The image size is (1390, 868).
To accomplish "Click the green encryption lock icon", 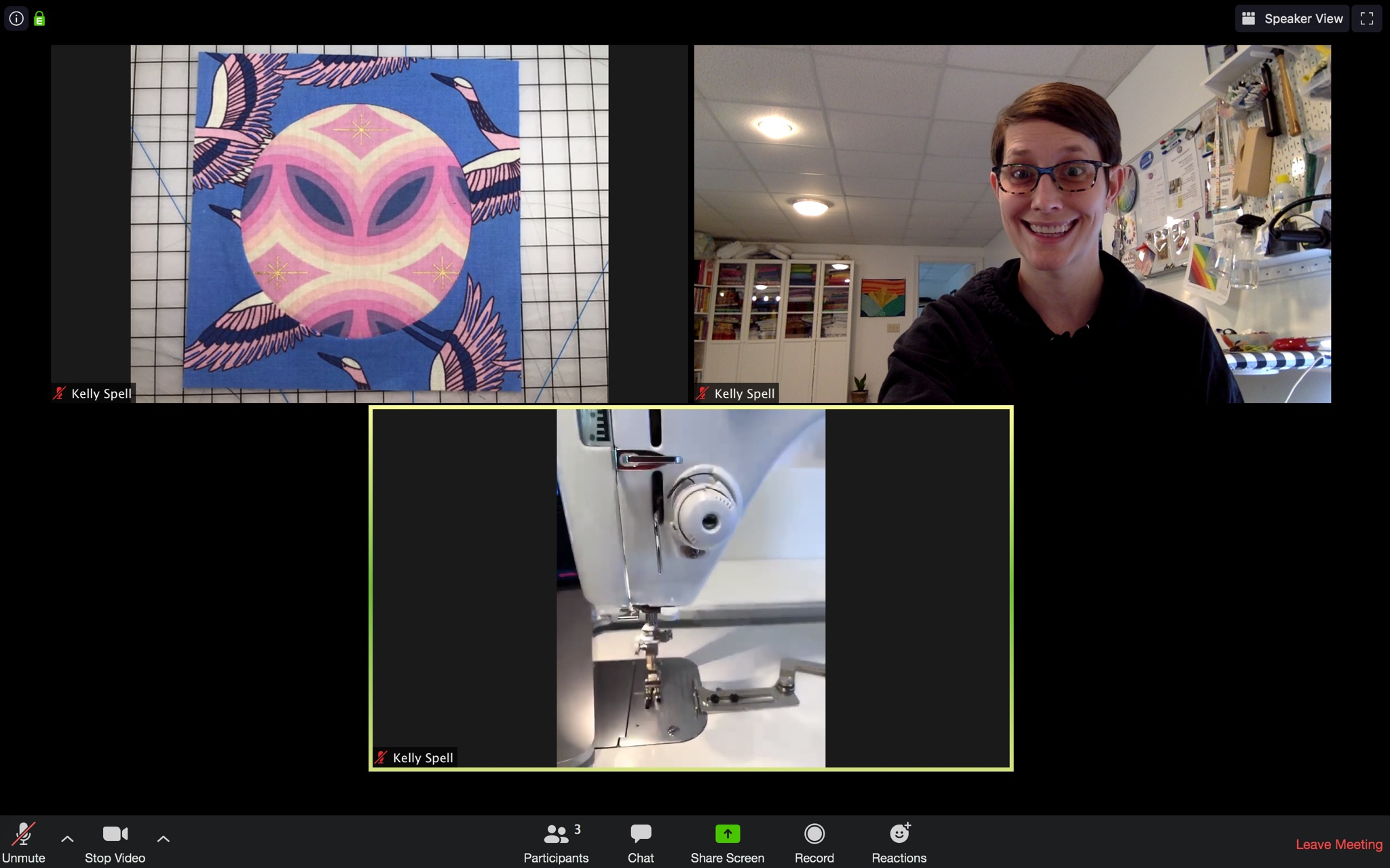I will click(x=39, y=19).
